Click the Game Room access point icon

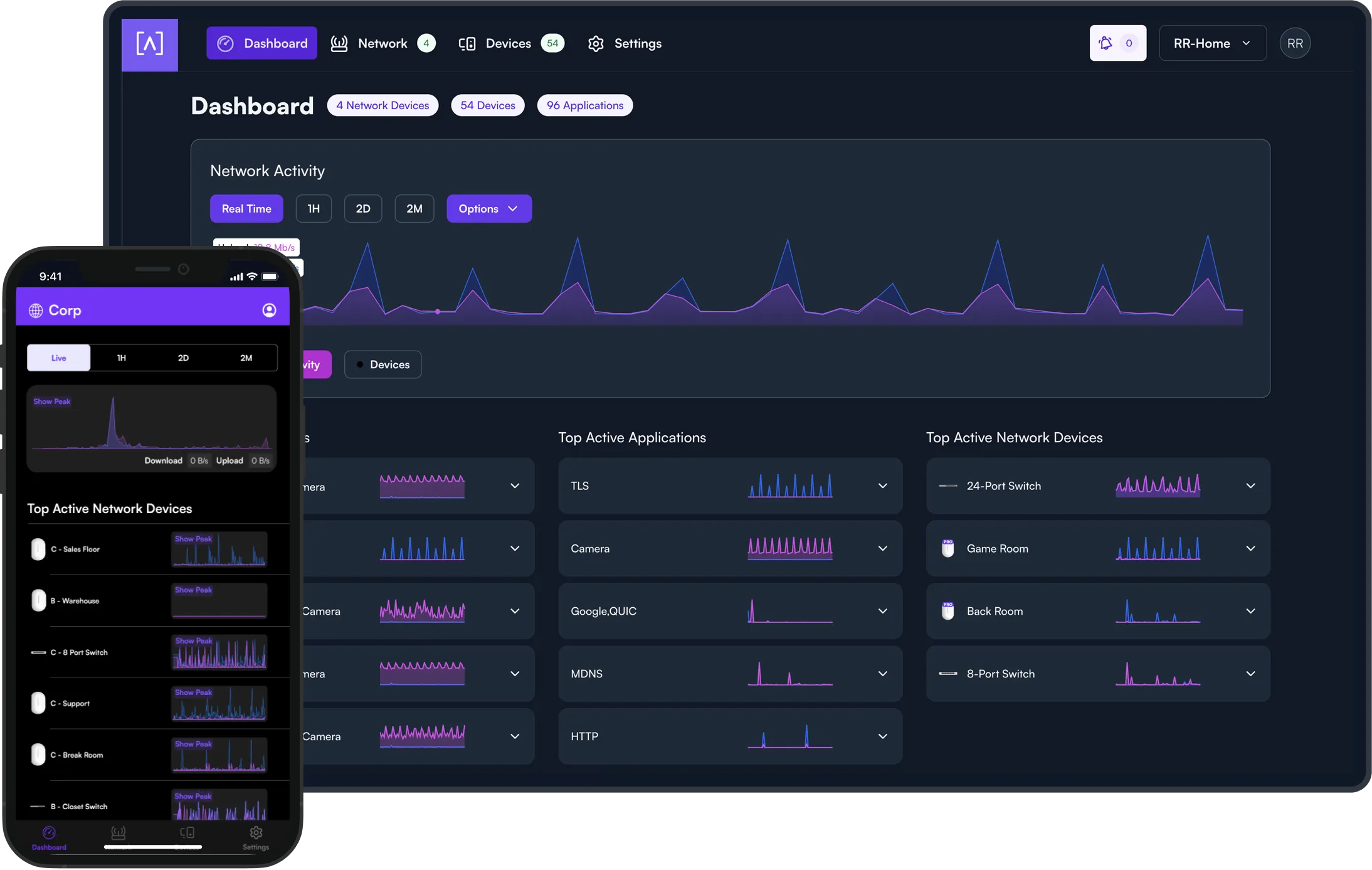(947, 548)
